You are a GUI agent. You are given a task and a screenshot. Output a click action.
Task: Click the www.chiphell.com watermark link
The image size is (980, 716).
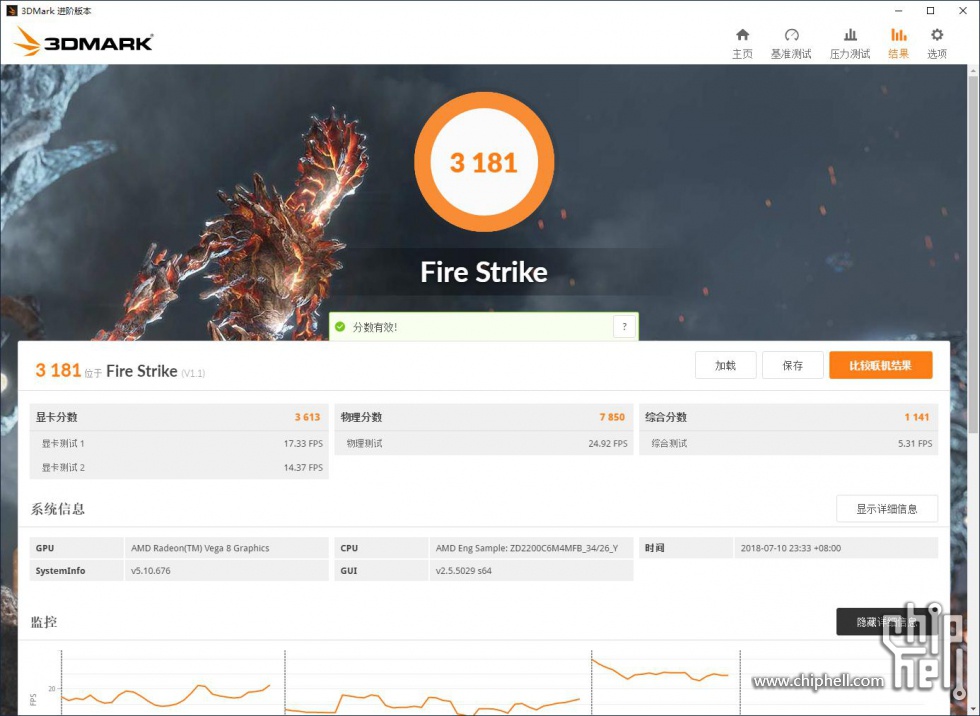[819, 678]
